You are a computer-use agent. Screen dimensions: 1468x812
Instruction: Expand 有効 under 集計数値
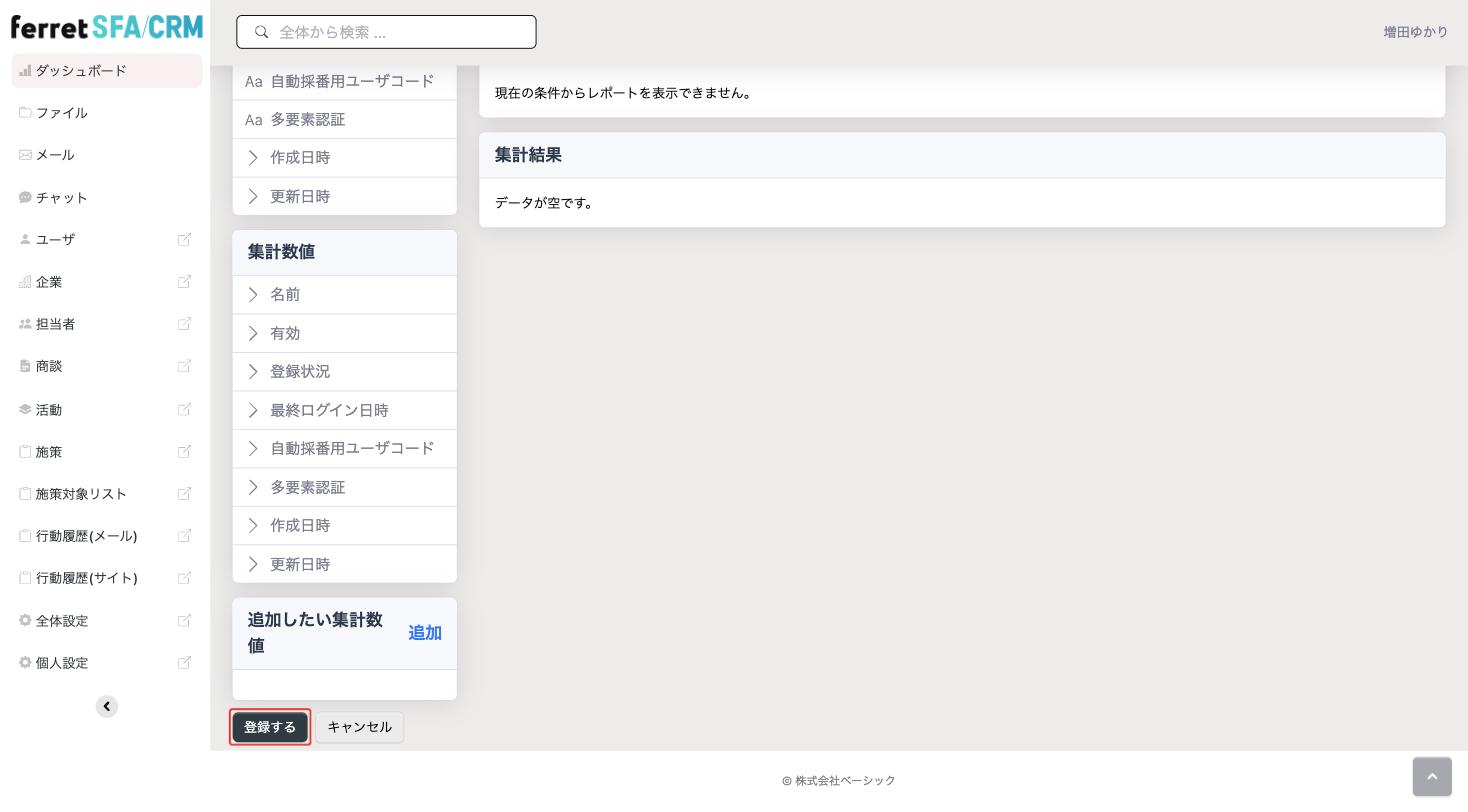[344, 333]
